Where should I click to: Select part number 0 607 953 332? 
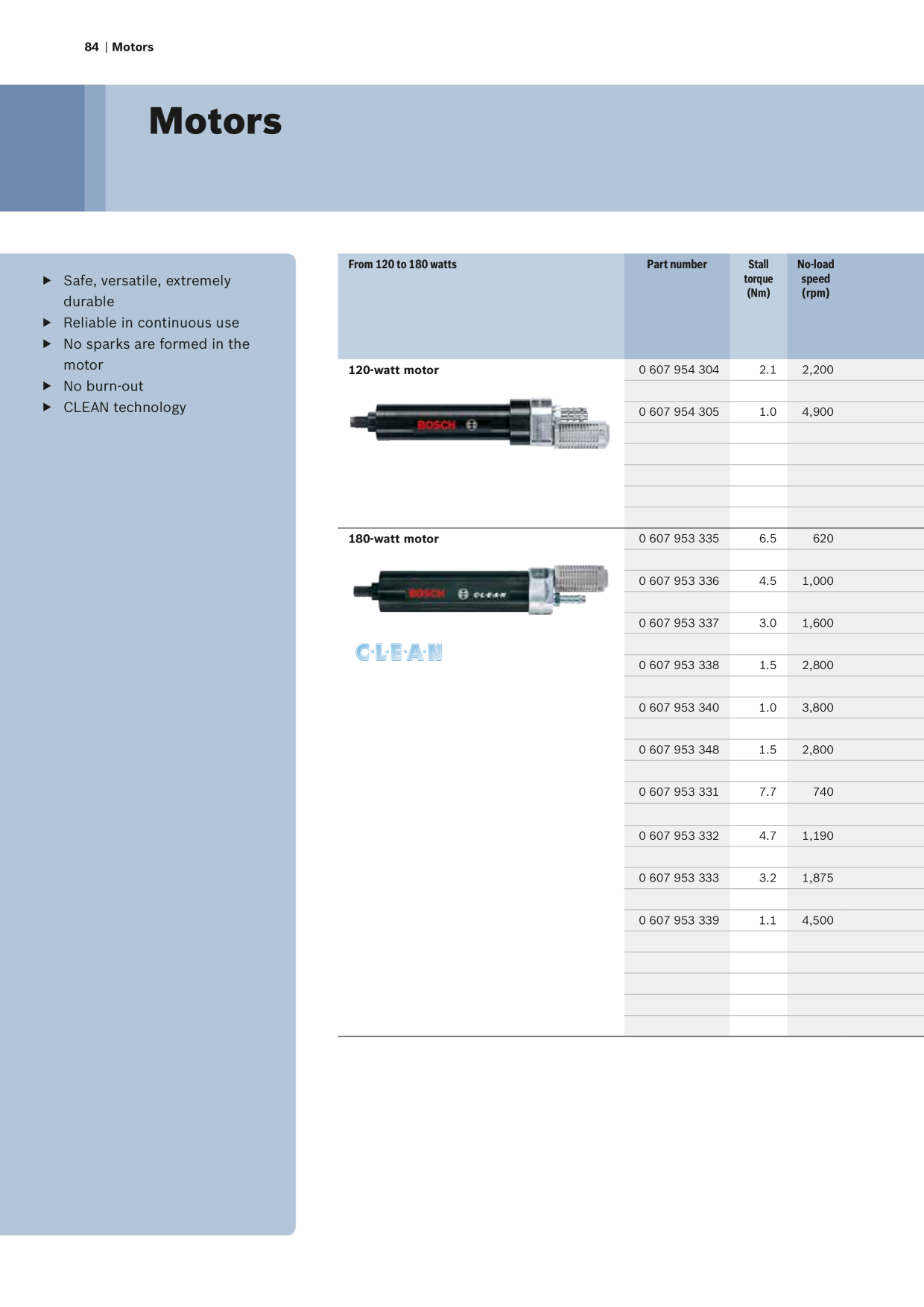pos(679,836)
